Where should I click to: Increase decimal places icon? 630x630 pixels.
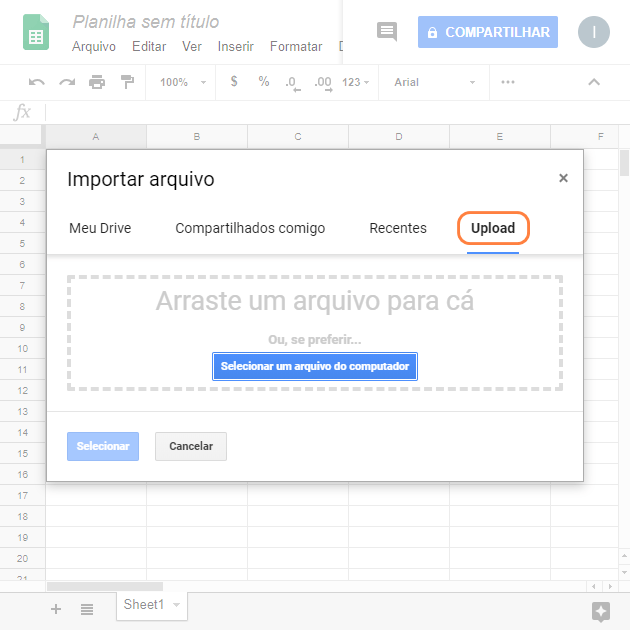[323, 83]
